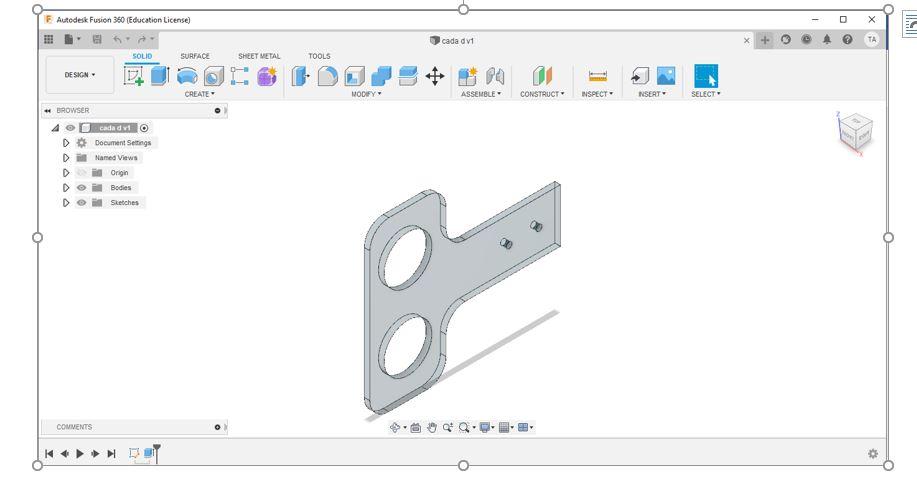Select the Insert Derive icon
This screenshot has width=917, height=480.
[640, 76]
